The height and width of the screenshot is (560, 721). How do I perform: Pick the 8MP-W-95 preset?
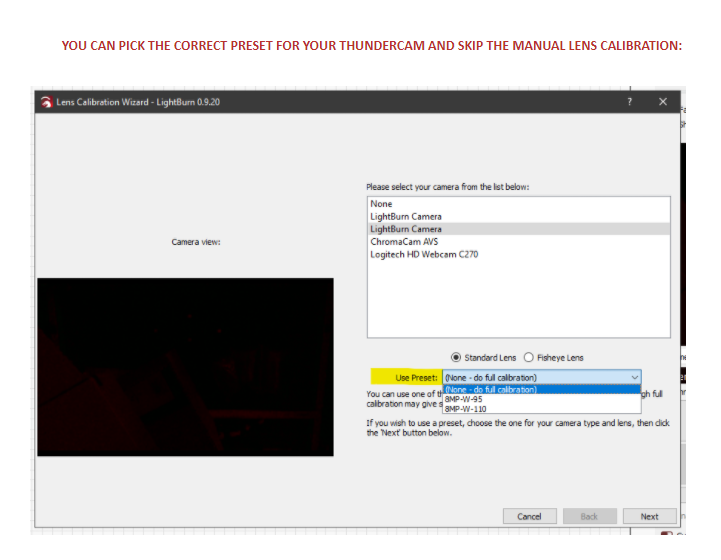point(542,399)
